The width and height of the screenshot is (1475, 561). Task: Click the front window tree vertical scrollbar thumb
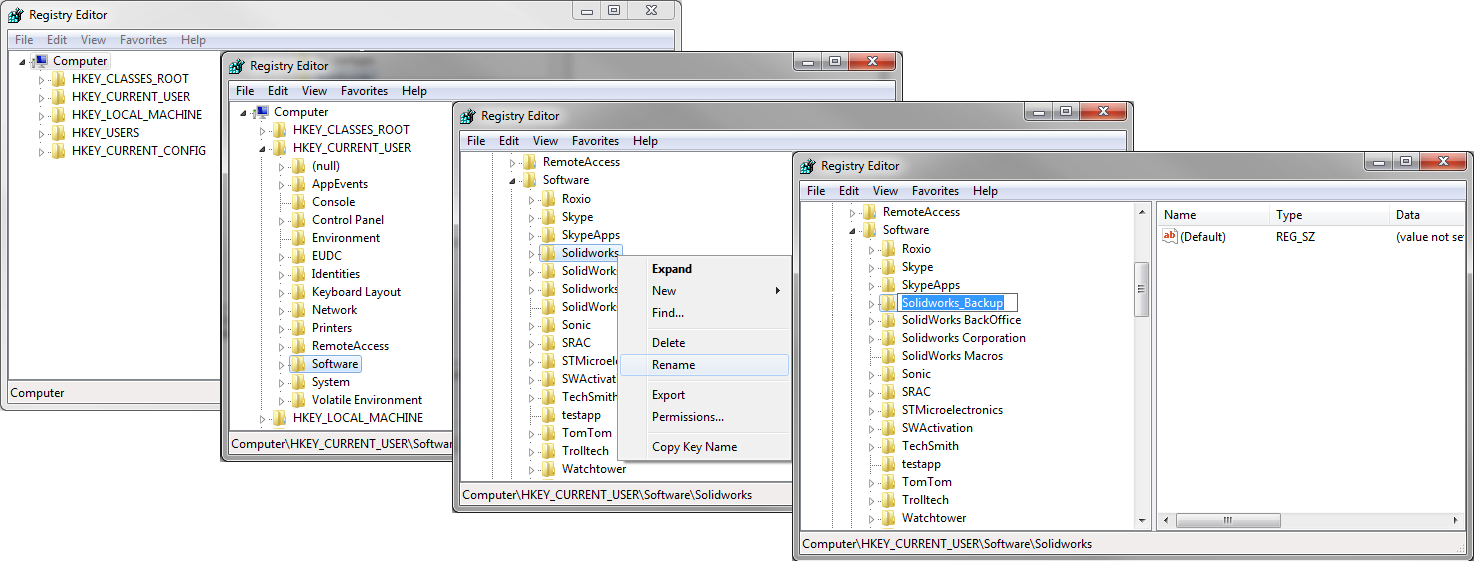[1141, 290]
